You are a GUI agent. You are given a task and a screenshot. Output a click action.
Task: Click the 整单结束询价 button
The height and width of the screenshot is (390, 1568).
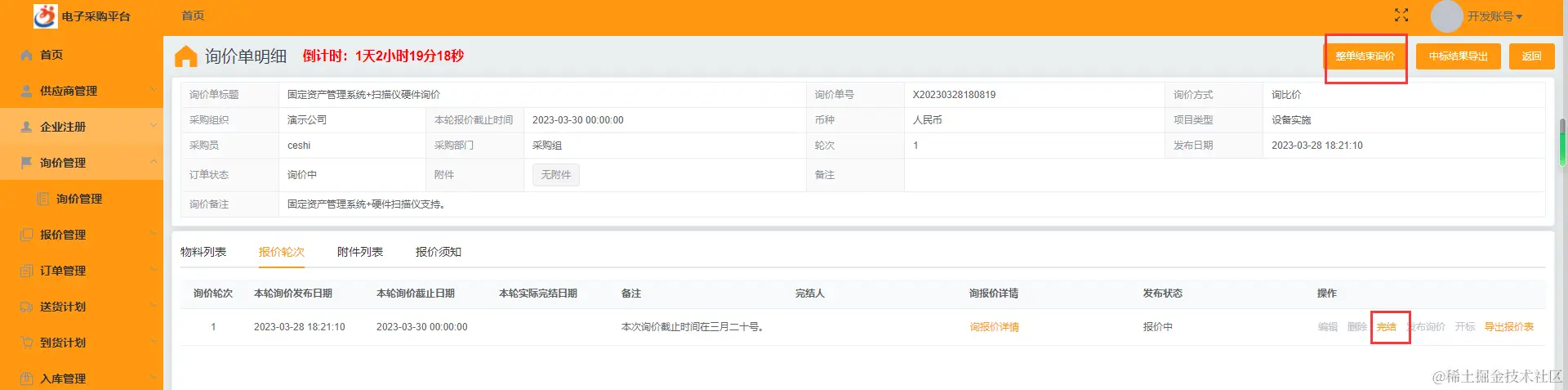pos(1365,56)
